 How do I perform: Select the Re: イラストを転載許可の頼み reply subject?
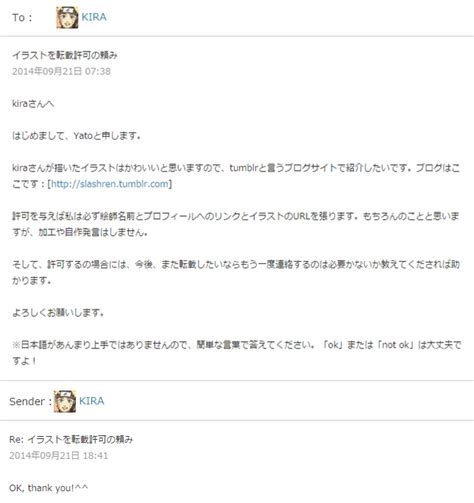(x=71, y=439)
